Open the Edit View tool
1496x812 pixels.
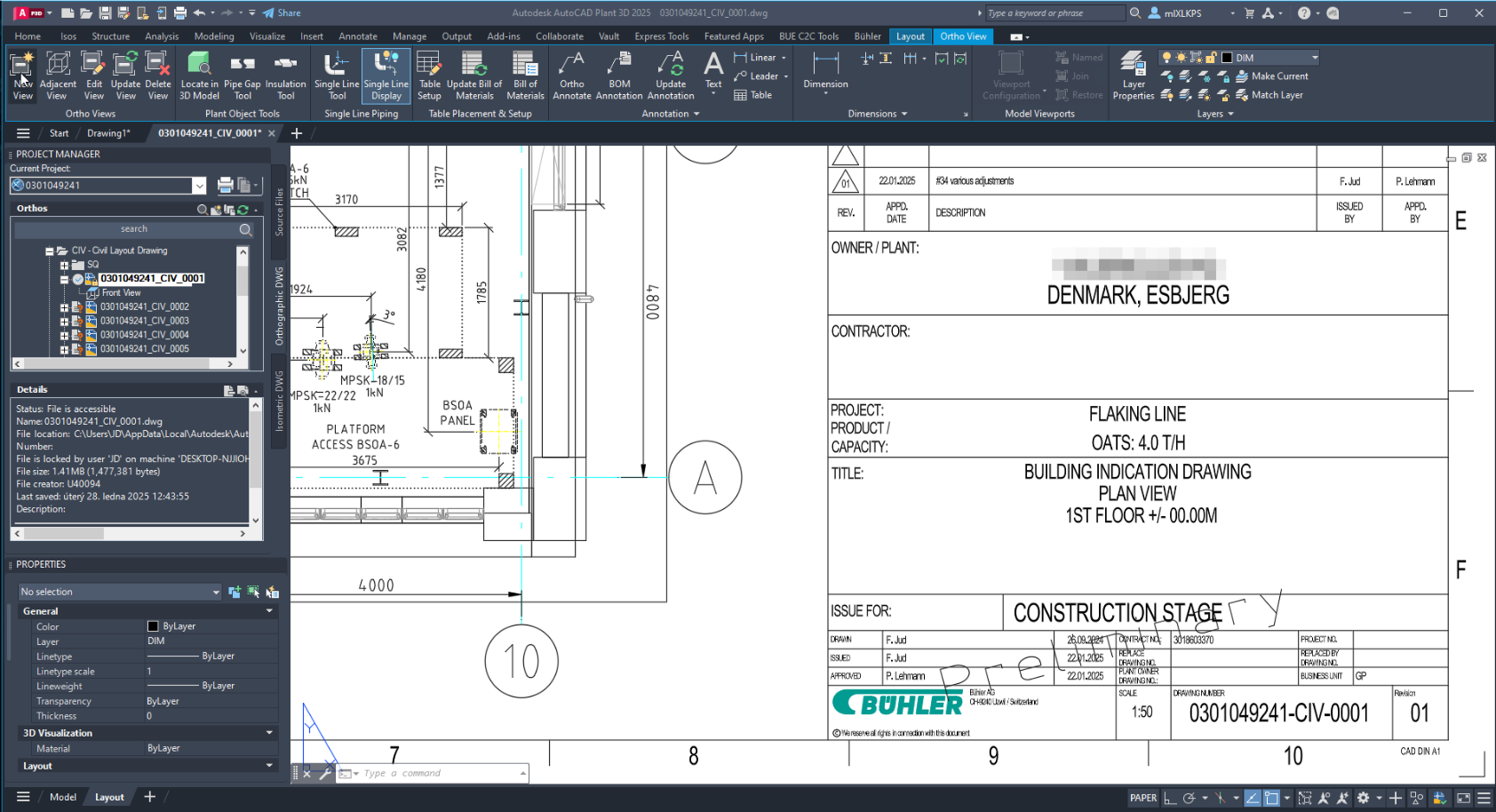(x=93, y=76)
